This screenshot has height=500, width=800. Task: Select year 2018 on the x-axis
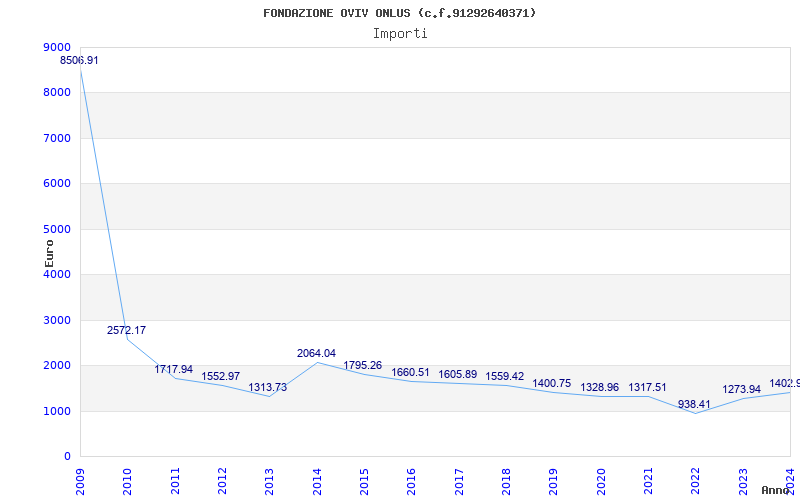[x=506, y=476]
